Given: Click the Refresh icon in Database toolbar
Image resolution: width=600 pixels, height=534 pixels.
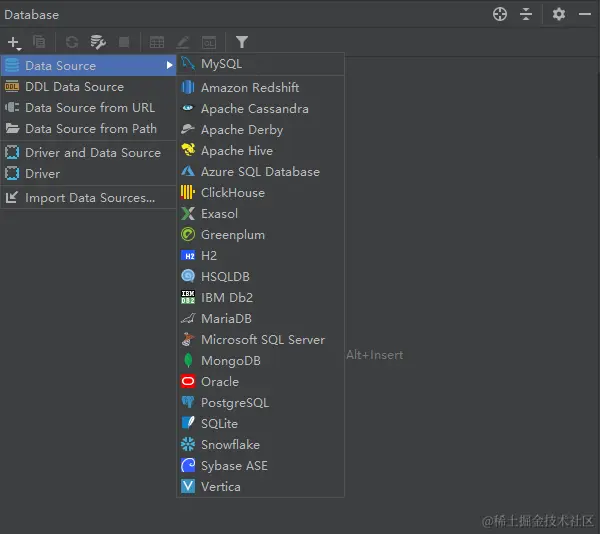Looking at the screenshot, I should (x=72, y=42).
